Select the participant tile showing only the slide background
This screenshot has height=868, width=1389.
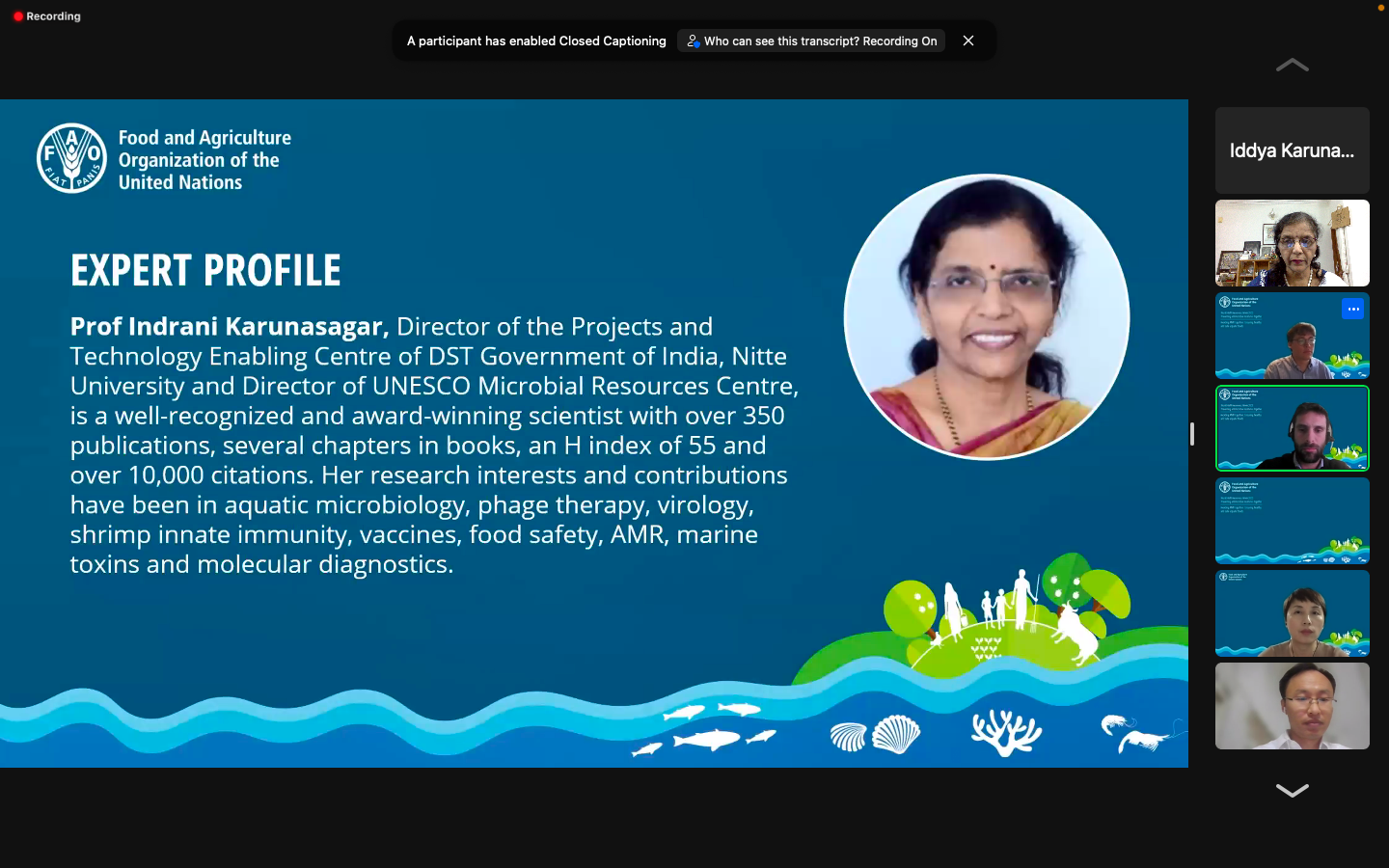[1293, 521]
